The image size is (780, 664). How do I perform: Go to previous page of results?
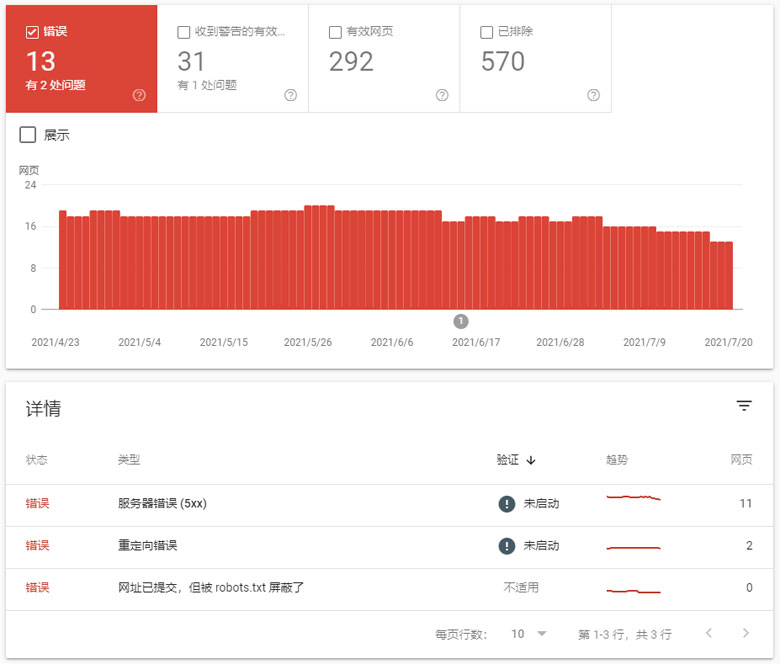[709, 634]
